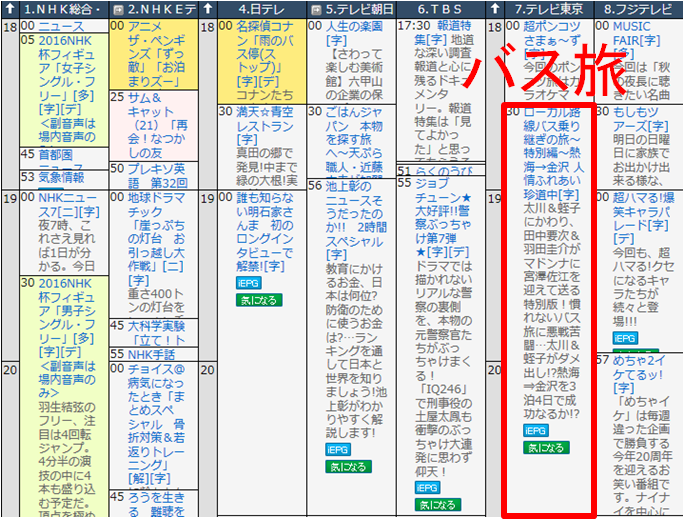Open 誰も知らない明石家さんま program link
This screenshot has width=683, height=530.
pyautogui.click(x=265, y=232)
